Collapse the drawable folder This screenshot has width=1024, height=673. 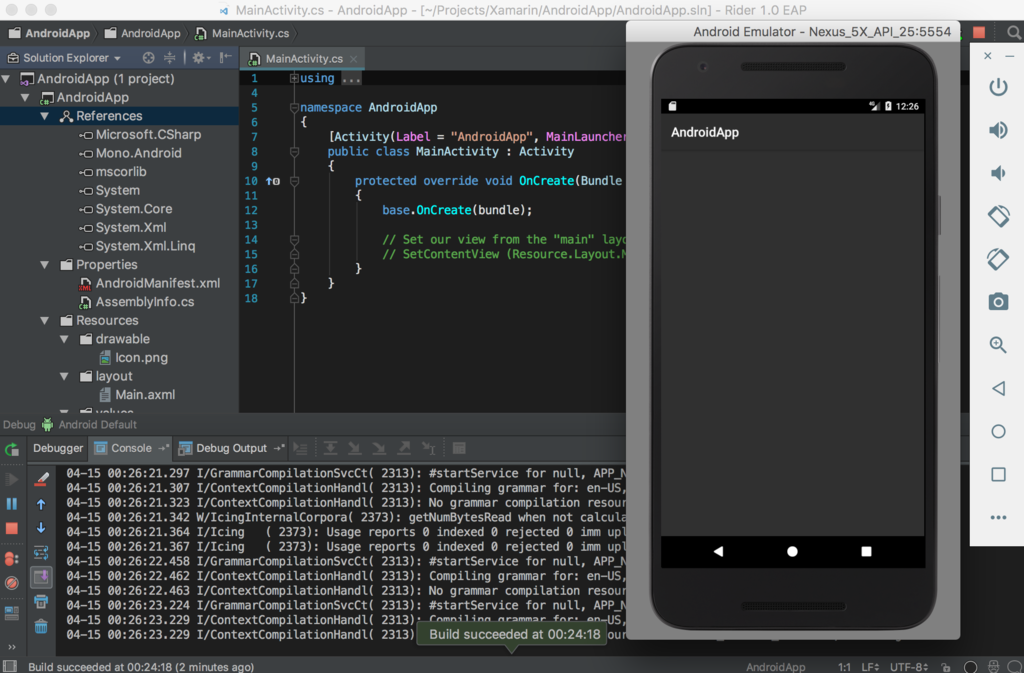pos(64,339)
